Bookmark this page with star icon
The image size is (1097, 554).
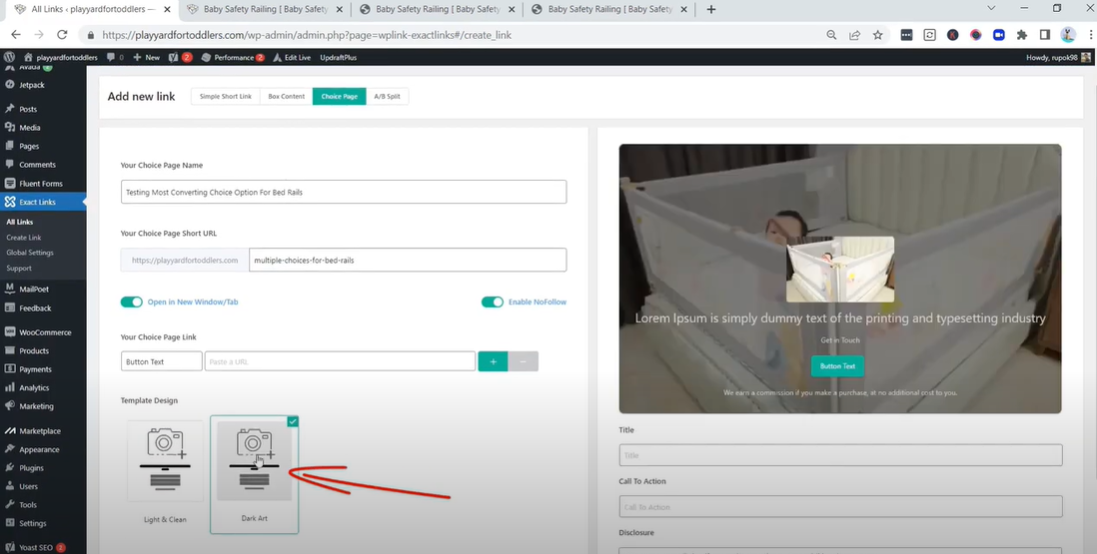pyautogui.click(x=877, y=35)
